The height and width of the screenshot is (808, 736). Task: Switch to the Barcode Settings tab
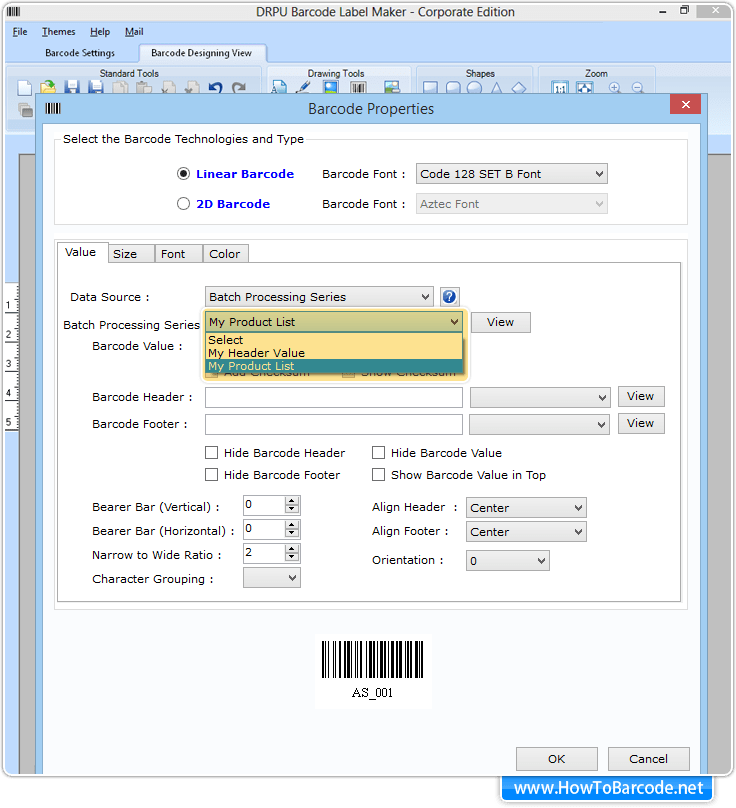(80, 53)
